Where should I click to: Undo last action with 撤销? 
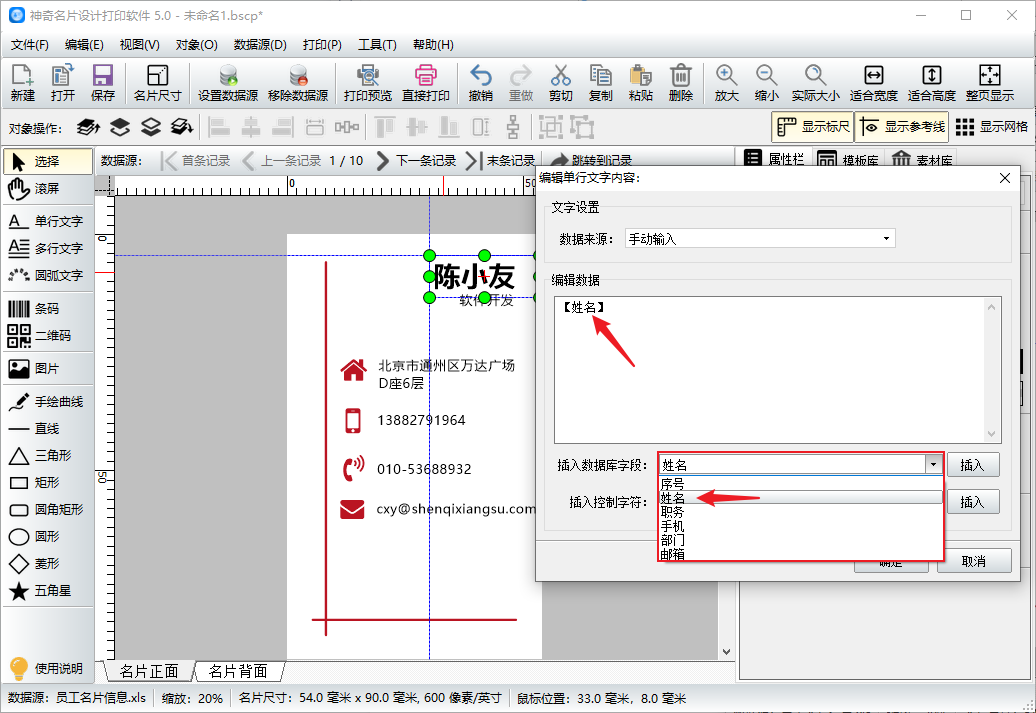point(480,83)
